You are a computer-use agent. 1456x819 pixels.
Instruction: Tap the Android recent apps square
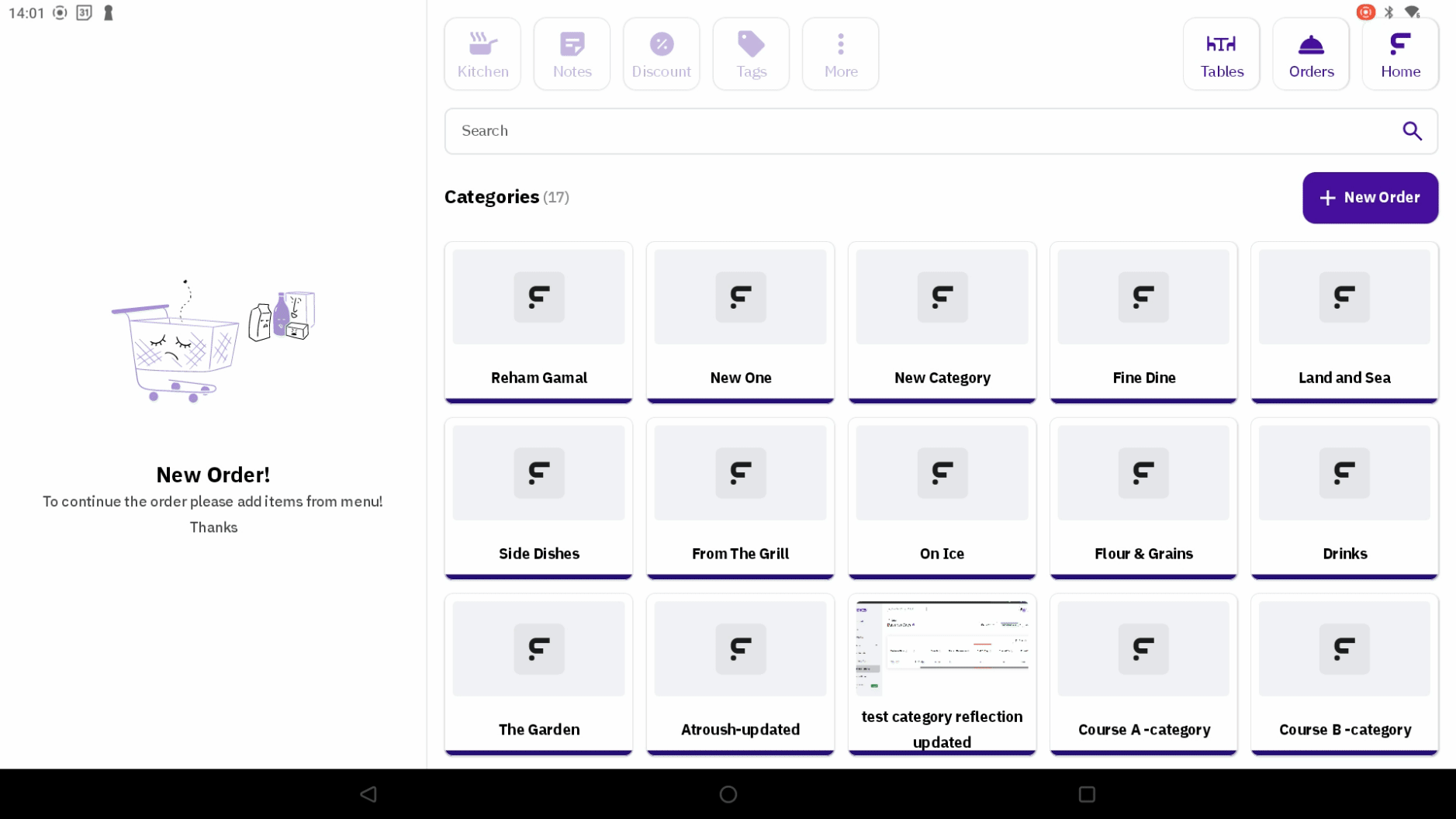click(x=1086, y=794)
